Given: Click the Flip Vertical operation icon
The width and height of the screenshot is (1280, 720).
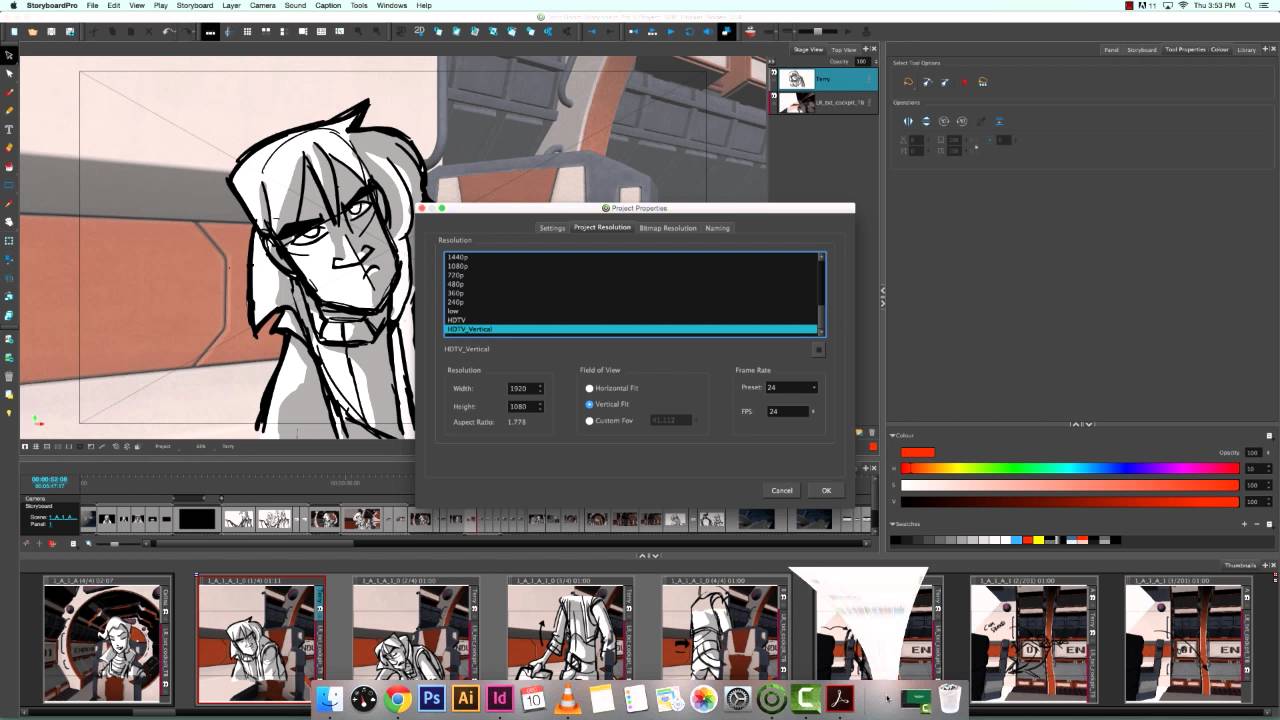Looking at the screenshot, I should pyautogui.click(x=926, y=121).
